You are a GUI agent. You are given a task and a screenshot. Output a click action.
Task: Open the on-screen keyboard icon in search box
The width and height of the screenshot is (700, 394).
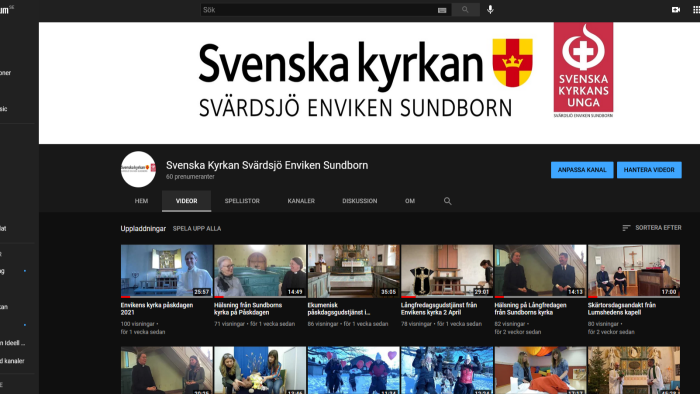click(x=442, y=10)
